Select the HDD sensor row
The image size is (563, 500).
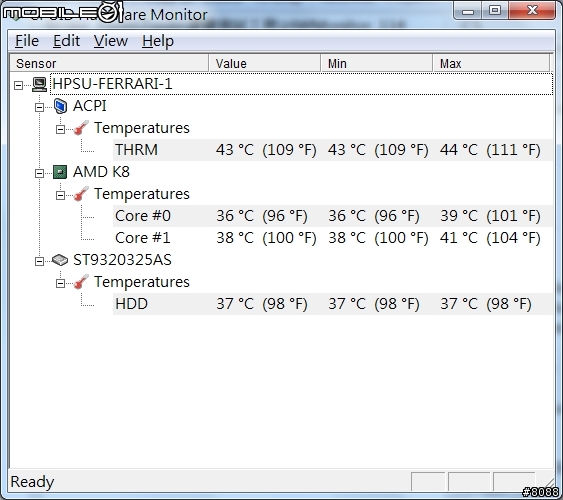tap(333, 304)
